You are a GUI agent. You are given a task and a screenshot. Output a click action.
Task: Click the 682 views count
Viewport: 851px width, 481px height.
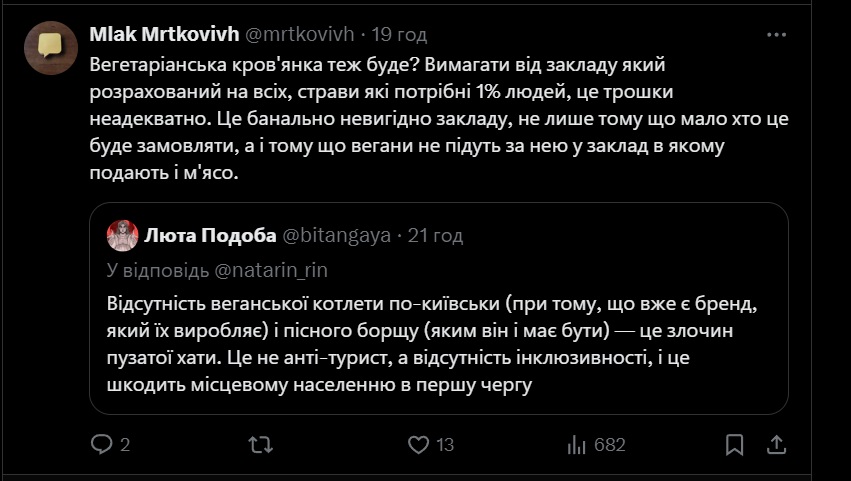[608, 444]
